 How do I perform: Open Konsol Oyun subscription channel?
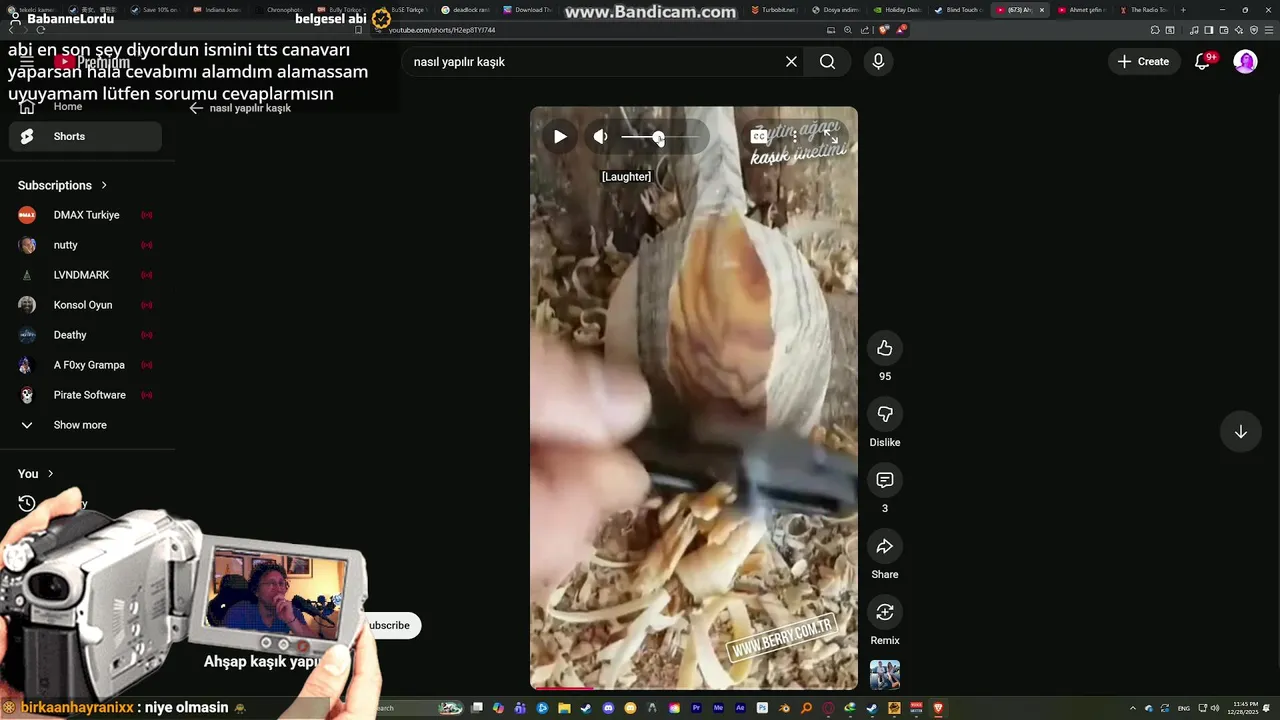coord(85,305)
